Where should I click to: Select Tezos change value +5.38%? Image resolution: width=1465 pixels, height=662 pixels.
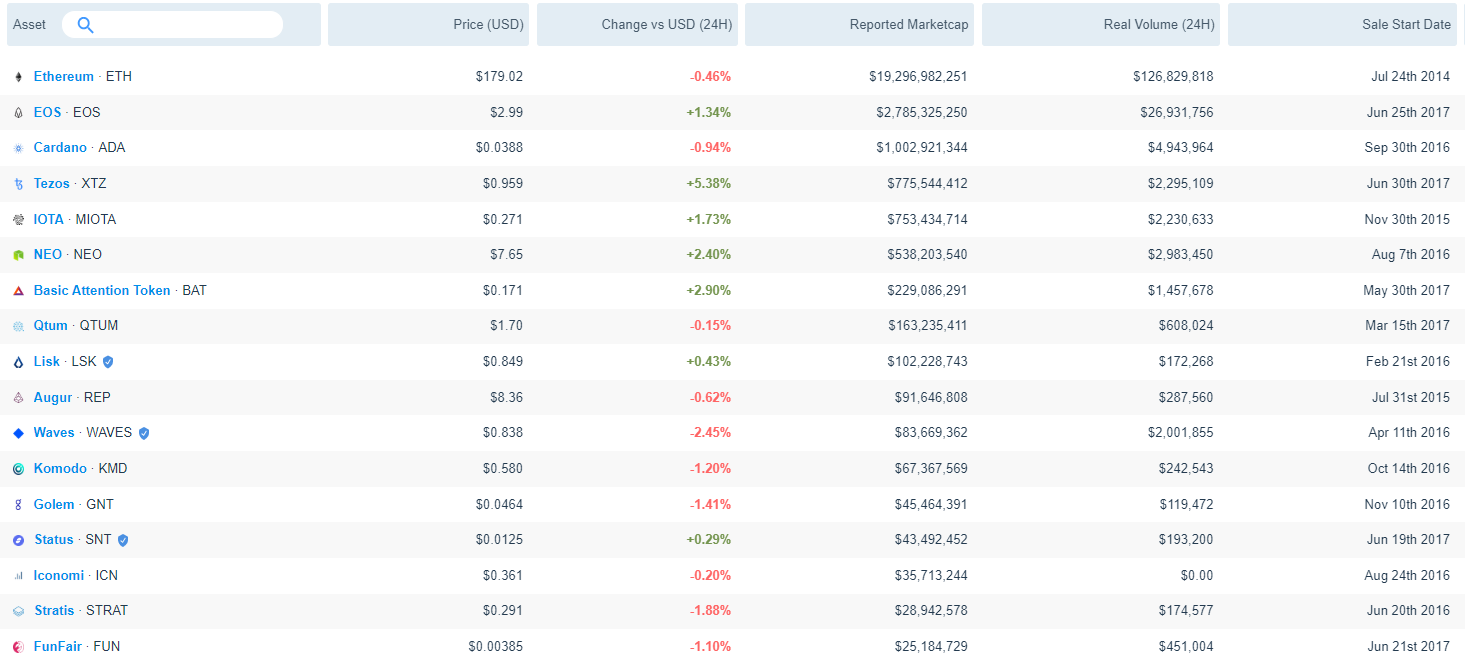point(709,183)
